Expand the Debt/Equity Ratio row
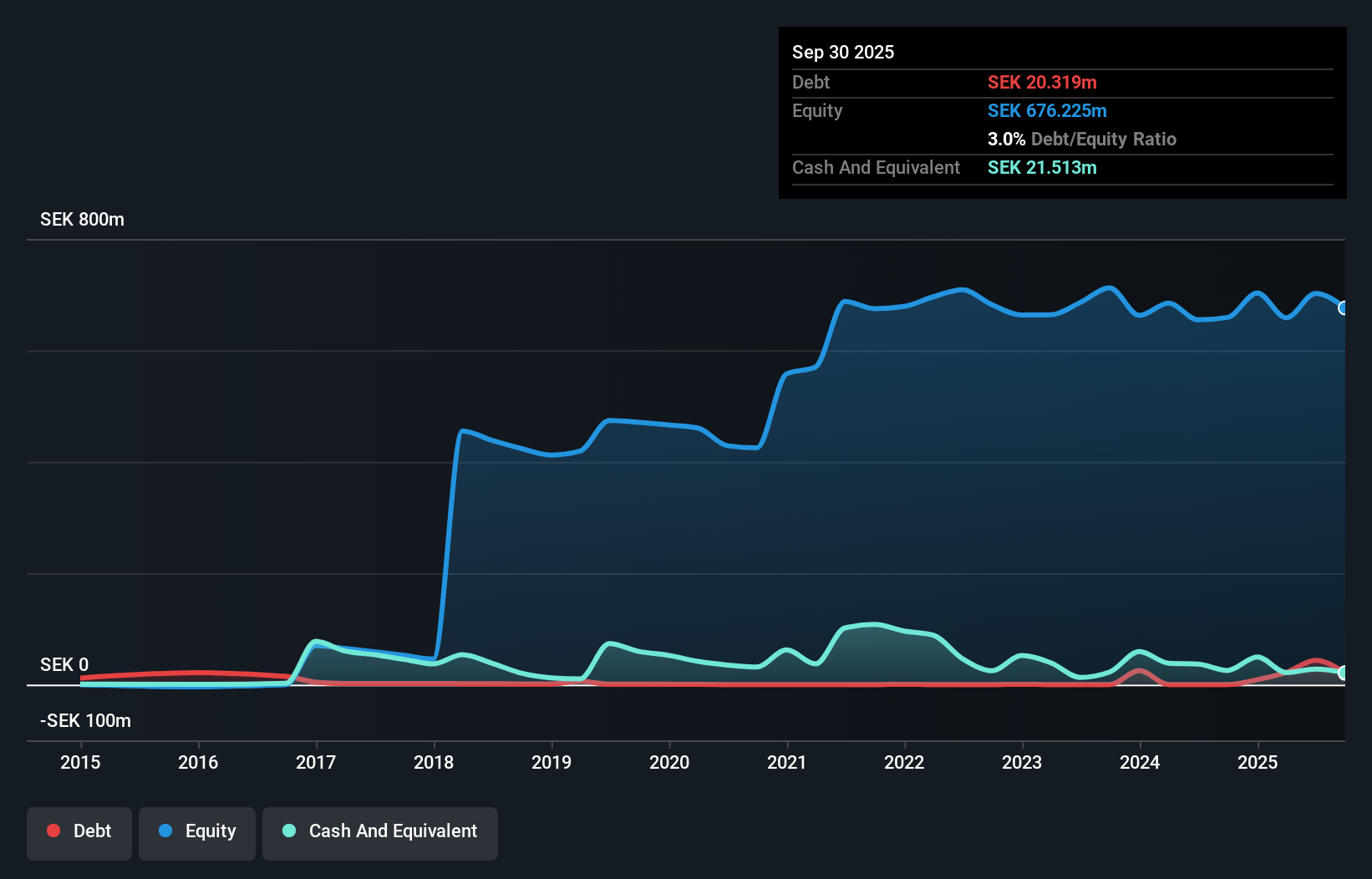 coord(1082,139)
